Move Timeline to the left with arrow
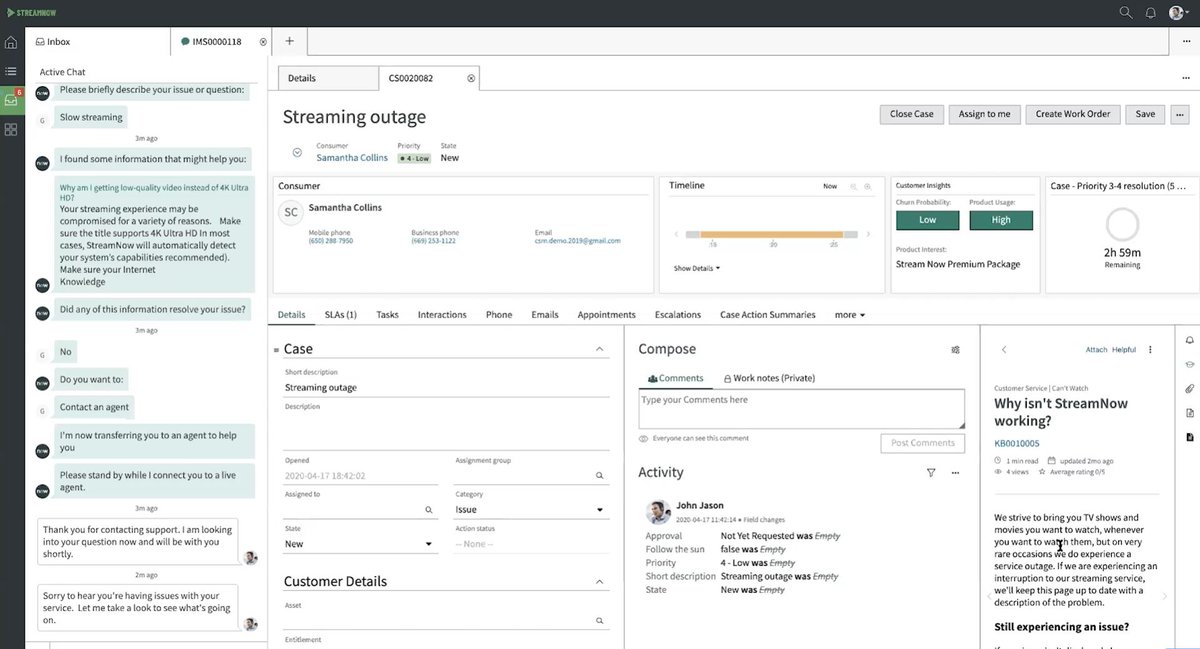Viewport: 1200px width, 649px height. coord(678,235)
